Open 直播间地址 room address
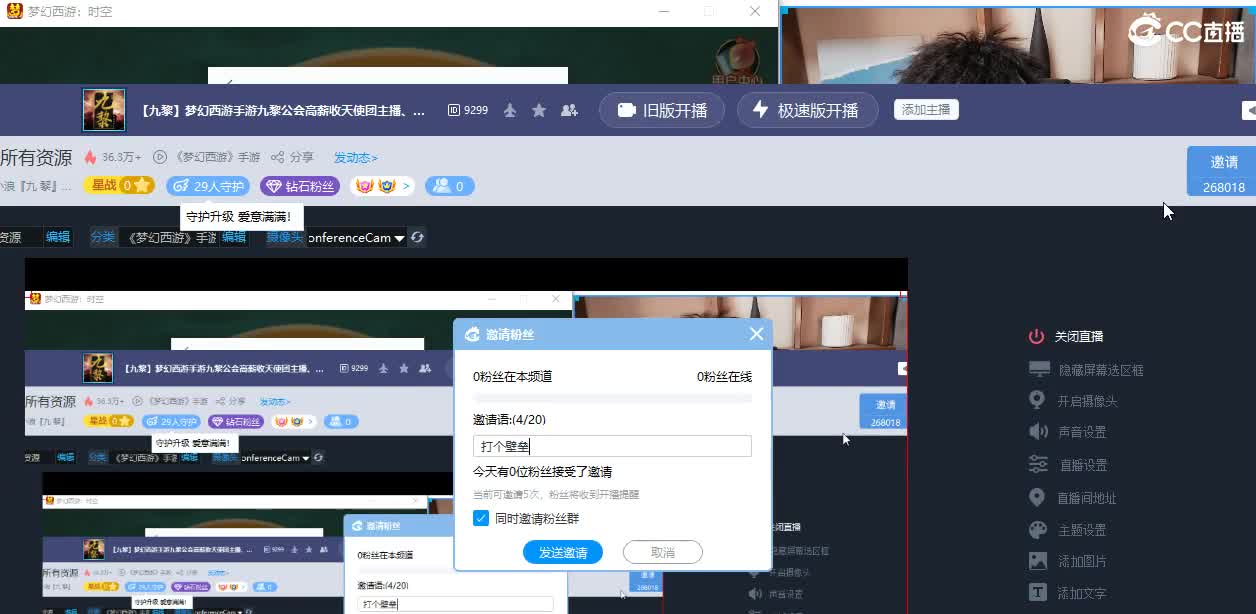Screen dimensions: 1256x614 tap(1072, 498)
